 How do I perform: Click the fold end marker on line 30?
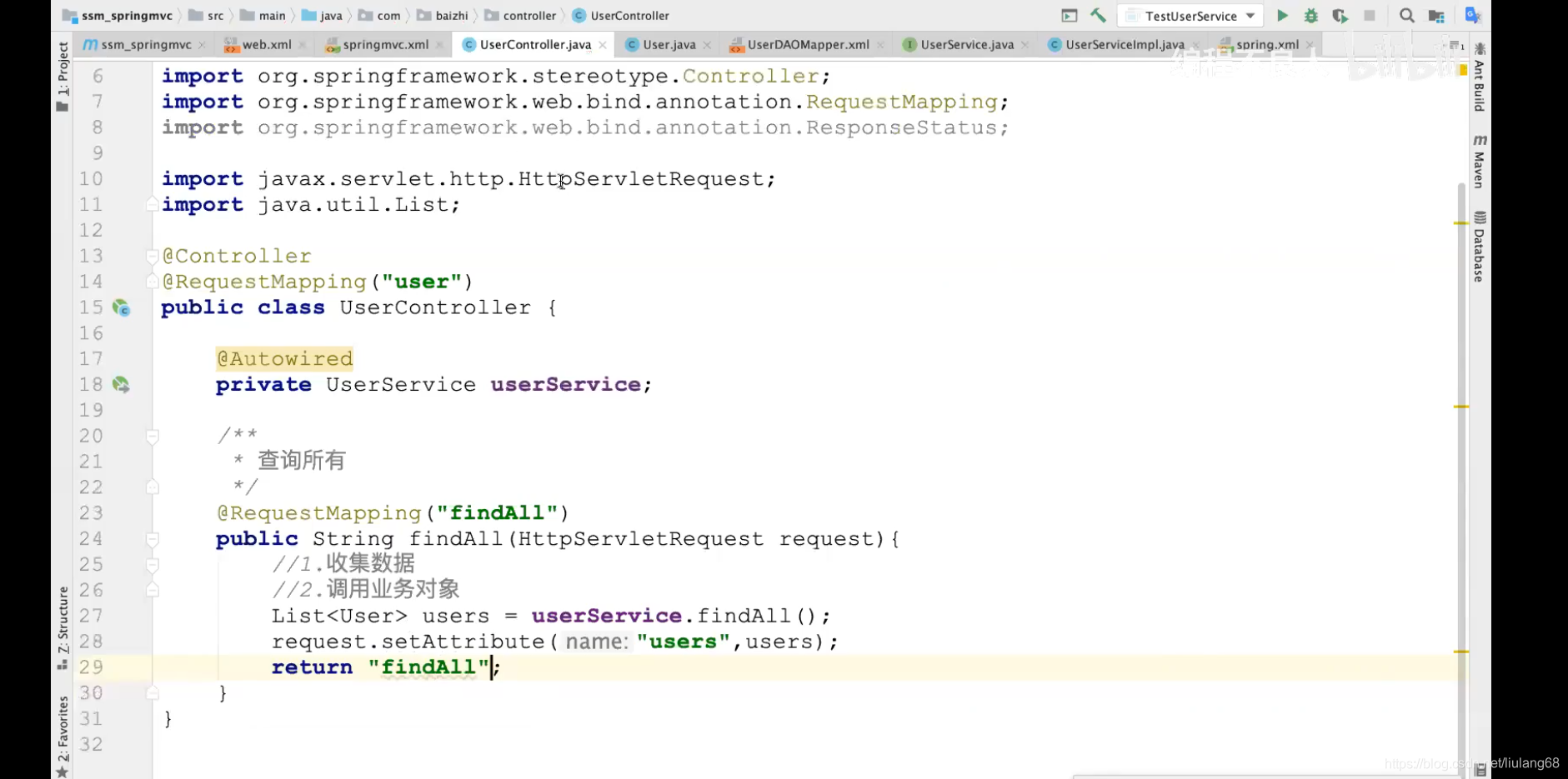152,692
